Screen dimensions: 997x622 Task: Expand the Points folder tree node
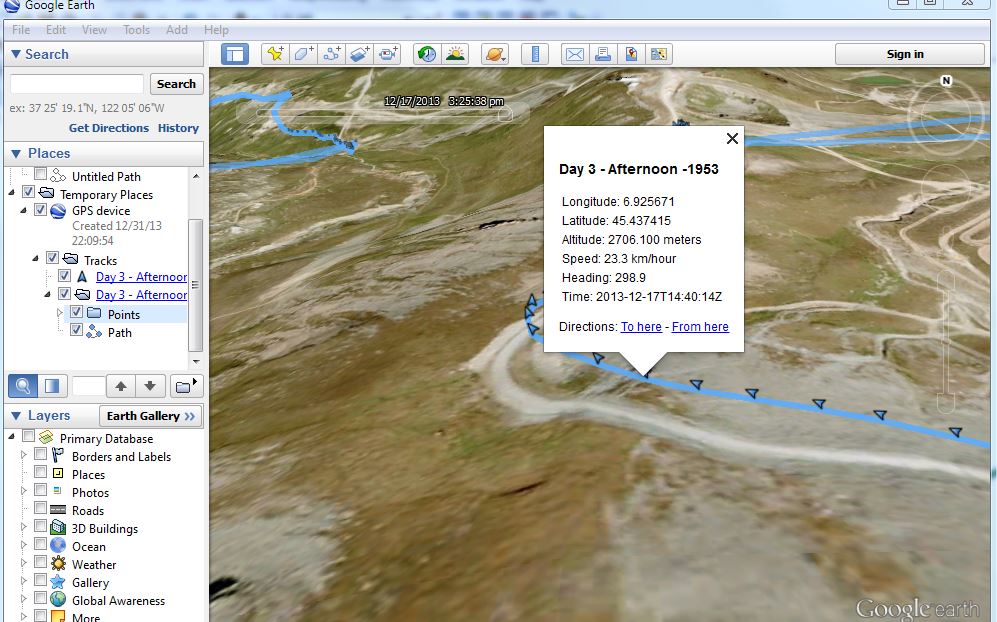coord(60,312)
